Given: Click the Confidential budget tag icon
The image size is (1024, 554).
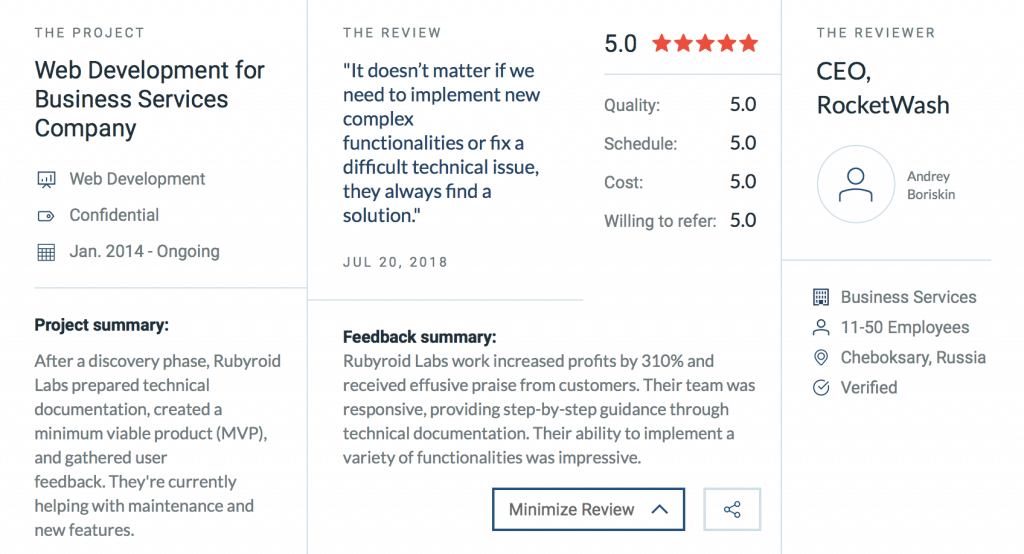Looking at the screenshot, I should click(45, 216).
